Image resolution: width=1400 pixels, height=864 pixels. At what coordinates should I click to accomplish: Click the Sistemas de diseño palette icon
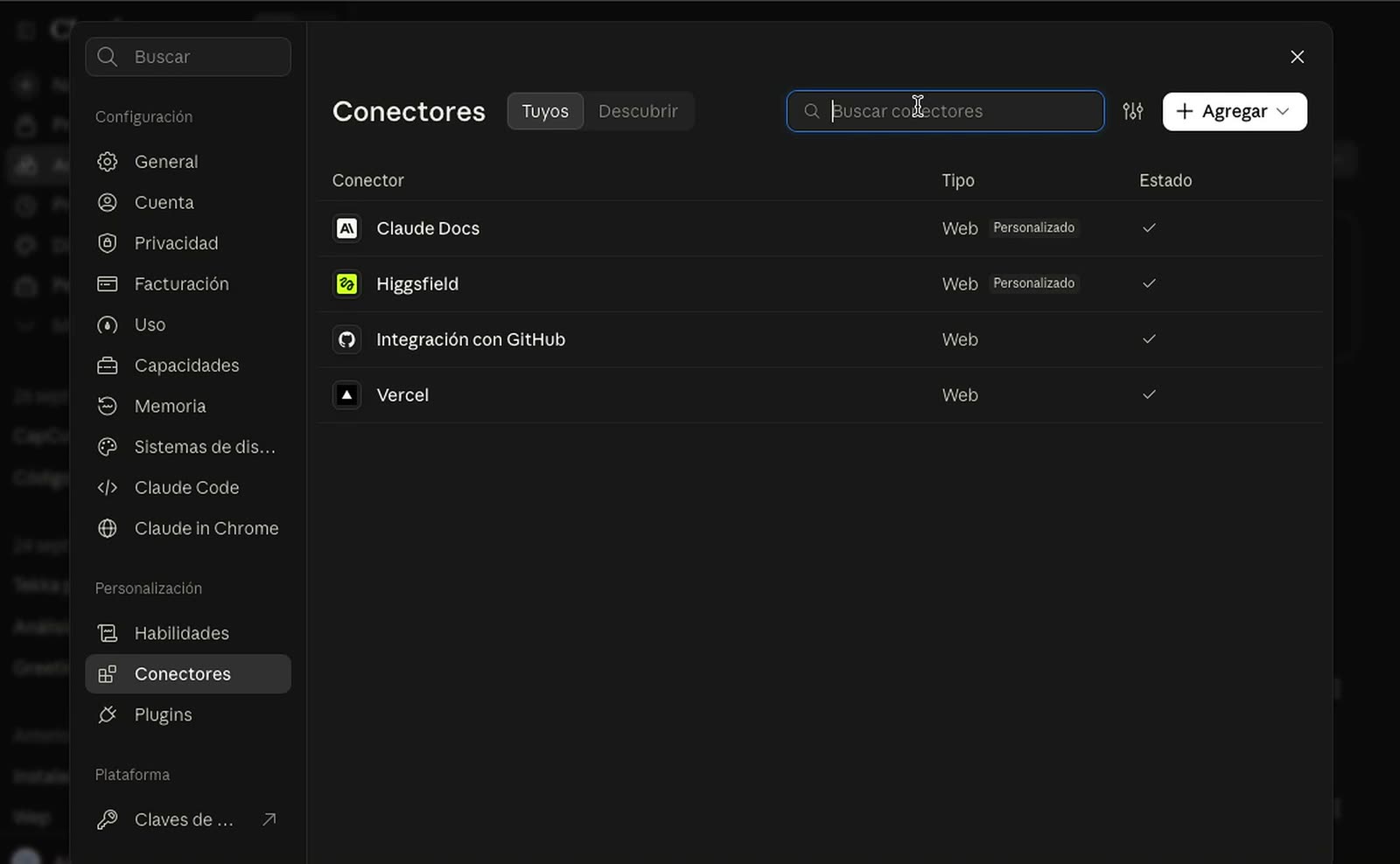pos(107,447)
